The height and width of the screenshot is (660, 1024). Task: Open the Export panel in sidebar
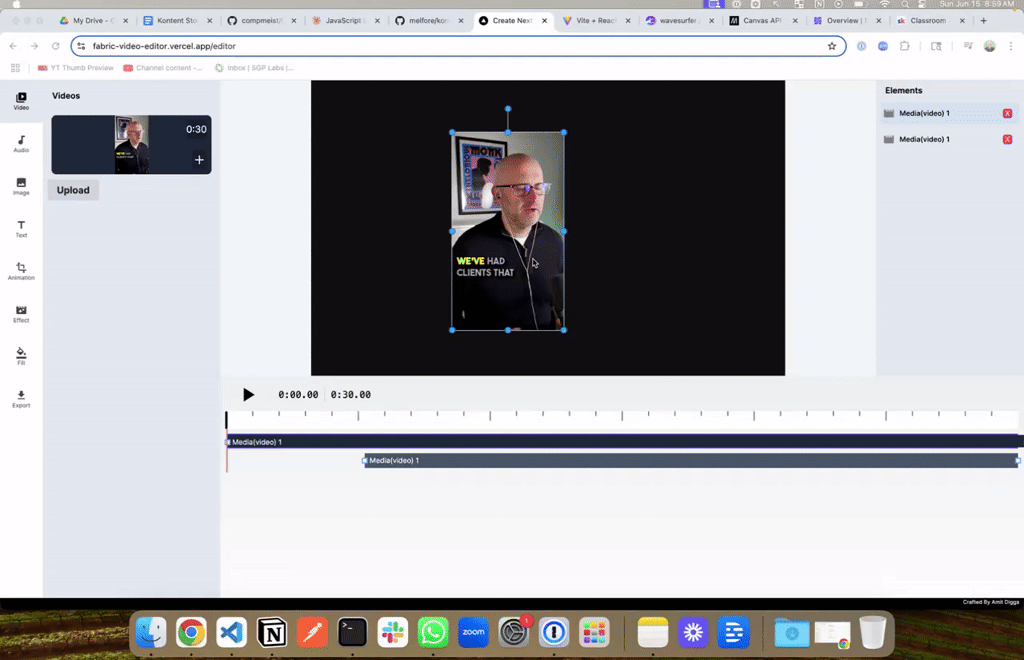(21, 398)
